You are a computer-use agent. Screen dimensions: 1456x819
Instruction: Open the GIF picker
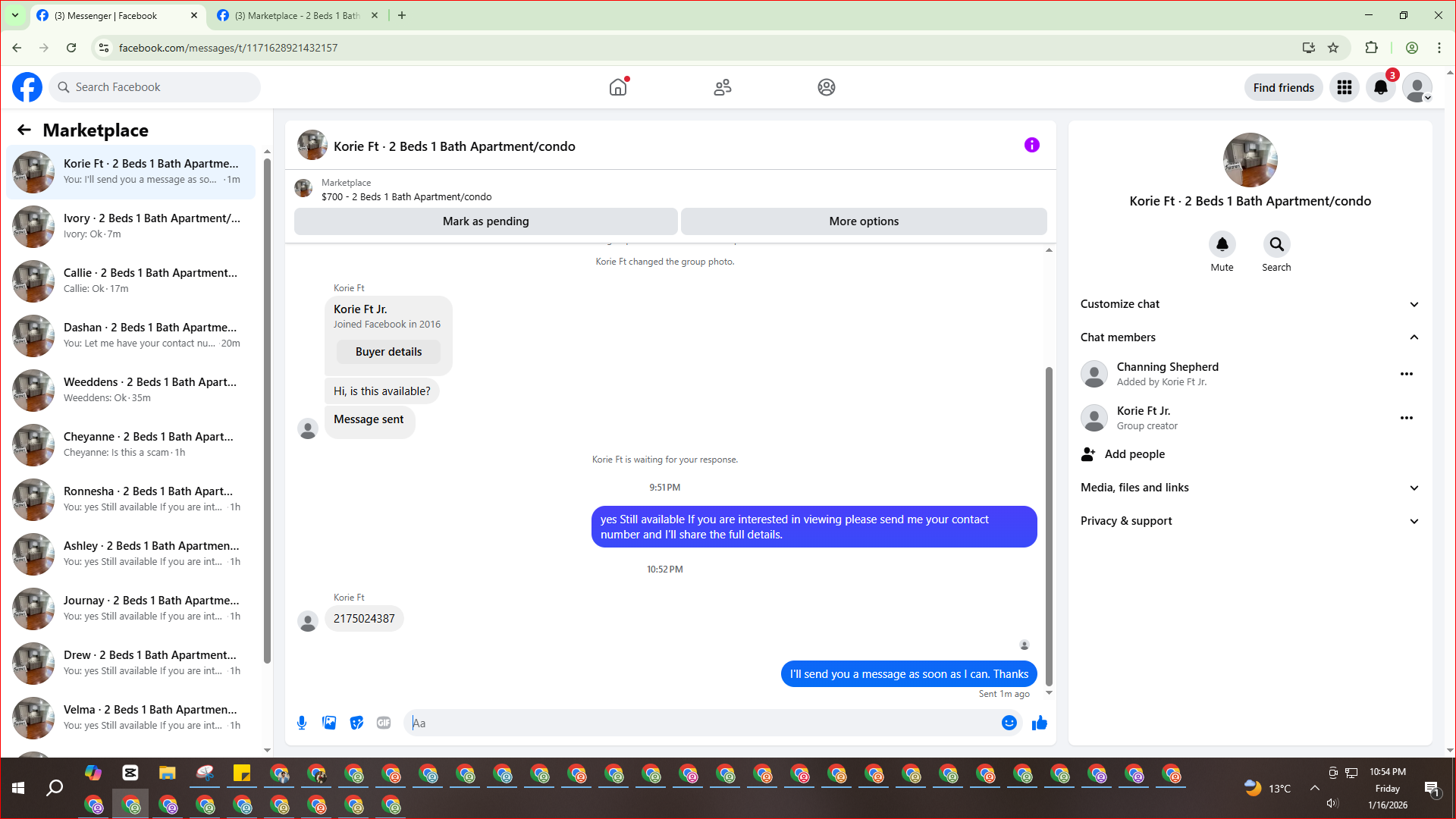click(x=384, y=723)
